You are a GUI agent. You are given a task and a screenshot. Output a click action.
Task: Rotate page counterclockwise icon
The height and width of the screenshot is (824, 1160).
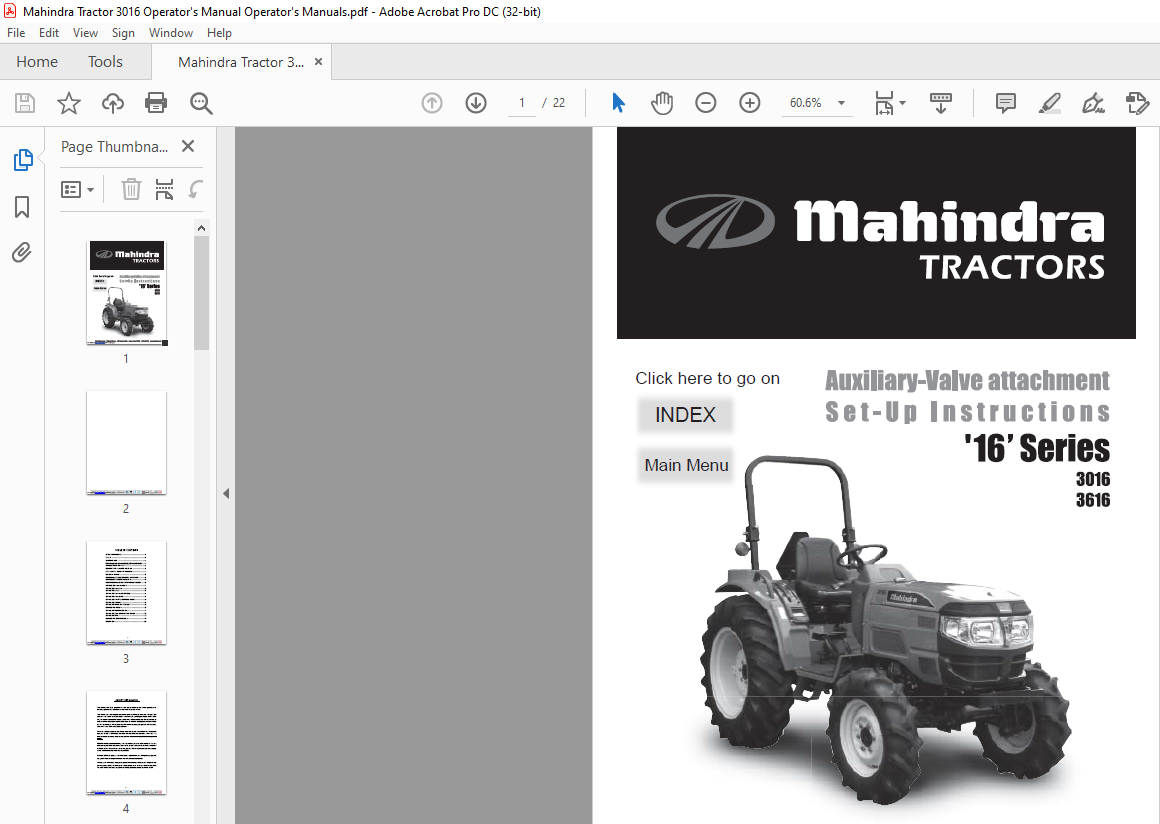(195, 189)
